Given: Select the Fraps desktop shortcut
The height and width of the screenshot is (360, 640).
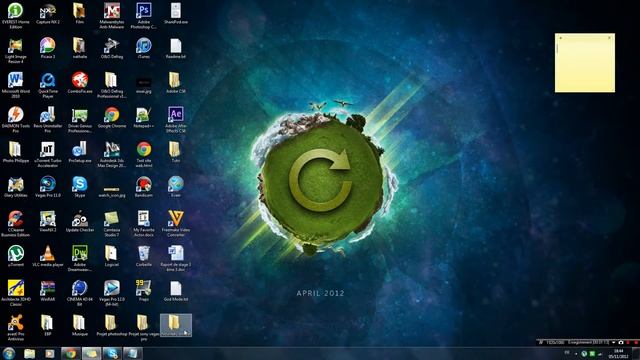Looking at the screenshot, I should click(x=144, y=291).
